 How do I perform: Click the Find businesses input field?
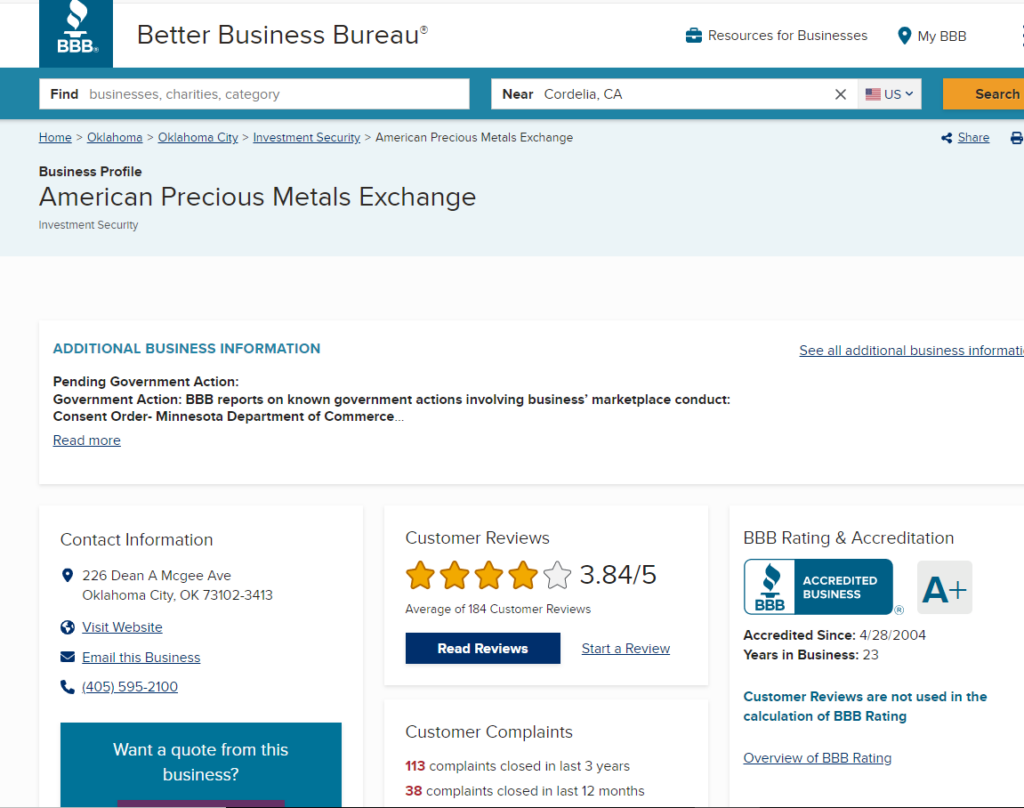click(x=254, y=94)
